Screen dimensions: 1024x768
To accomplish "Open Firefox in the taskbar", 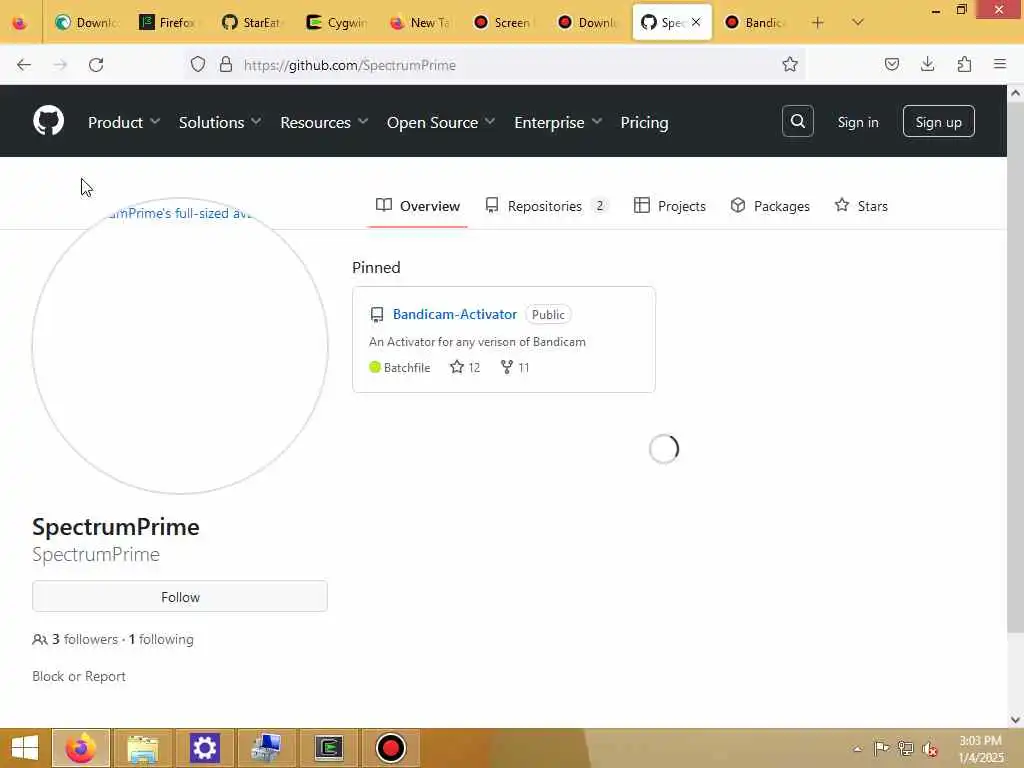I will tap(81, 748).
